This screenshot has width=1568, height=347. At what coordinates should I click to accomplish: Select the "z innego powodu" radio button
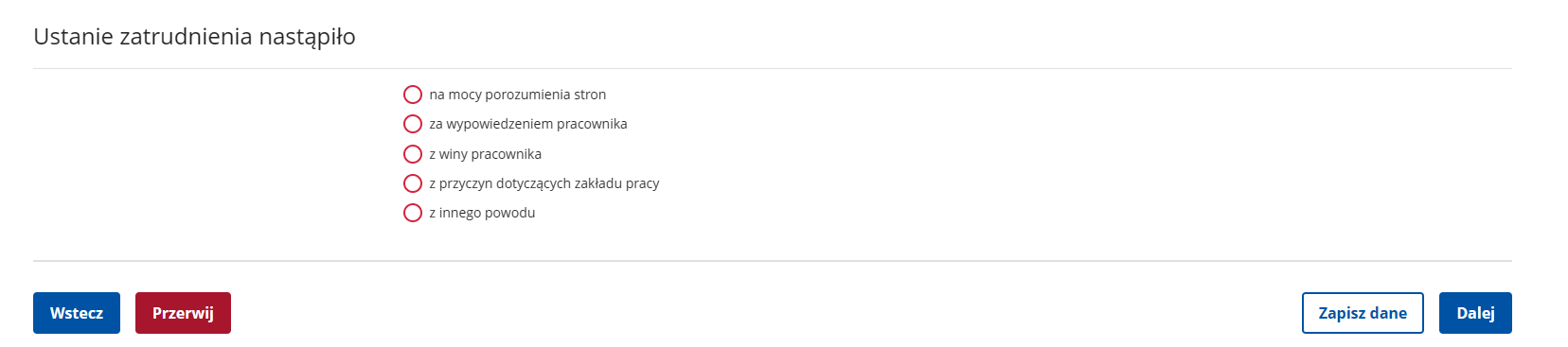(413, 213)
